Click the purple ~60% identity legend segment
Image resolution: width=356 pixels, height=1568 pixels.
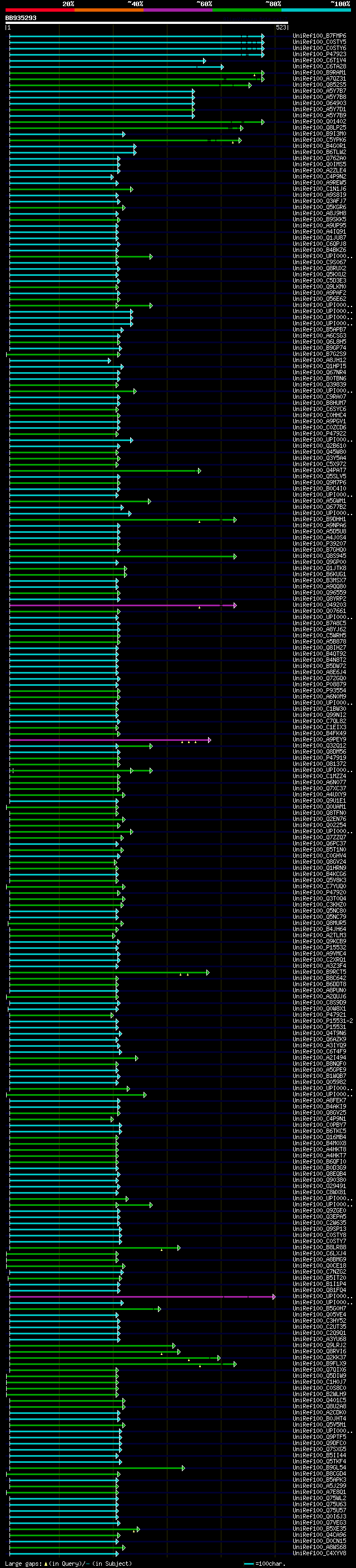pyautogui.click(x=177, y=10)
